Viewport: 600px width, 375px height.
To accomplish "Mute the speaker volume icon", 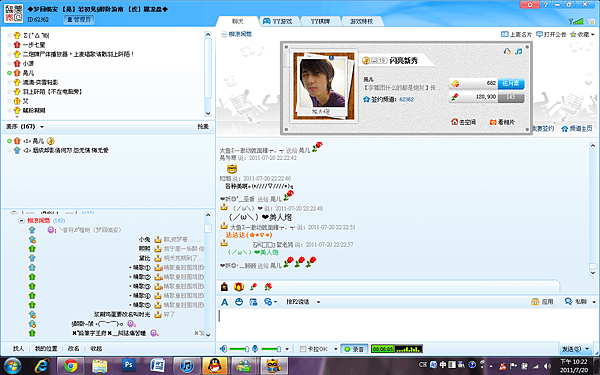I will tap(224, 349).
